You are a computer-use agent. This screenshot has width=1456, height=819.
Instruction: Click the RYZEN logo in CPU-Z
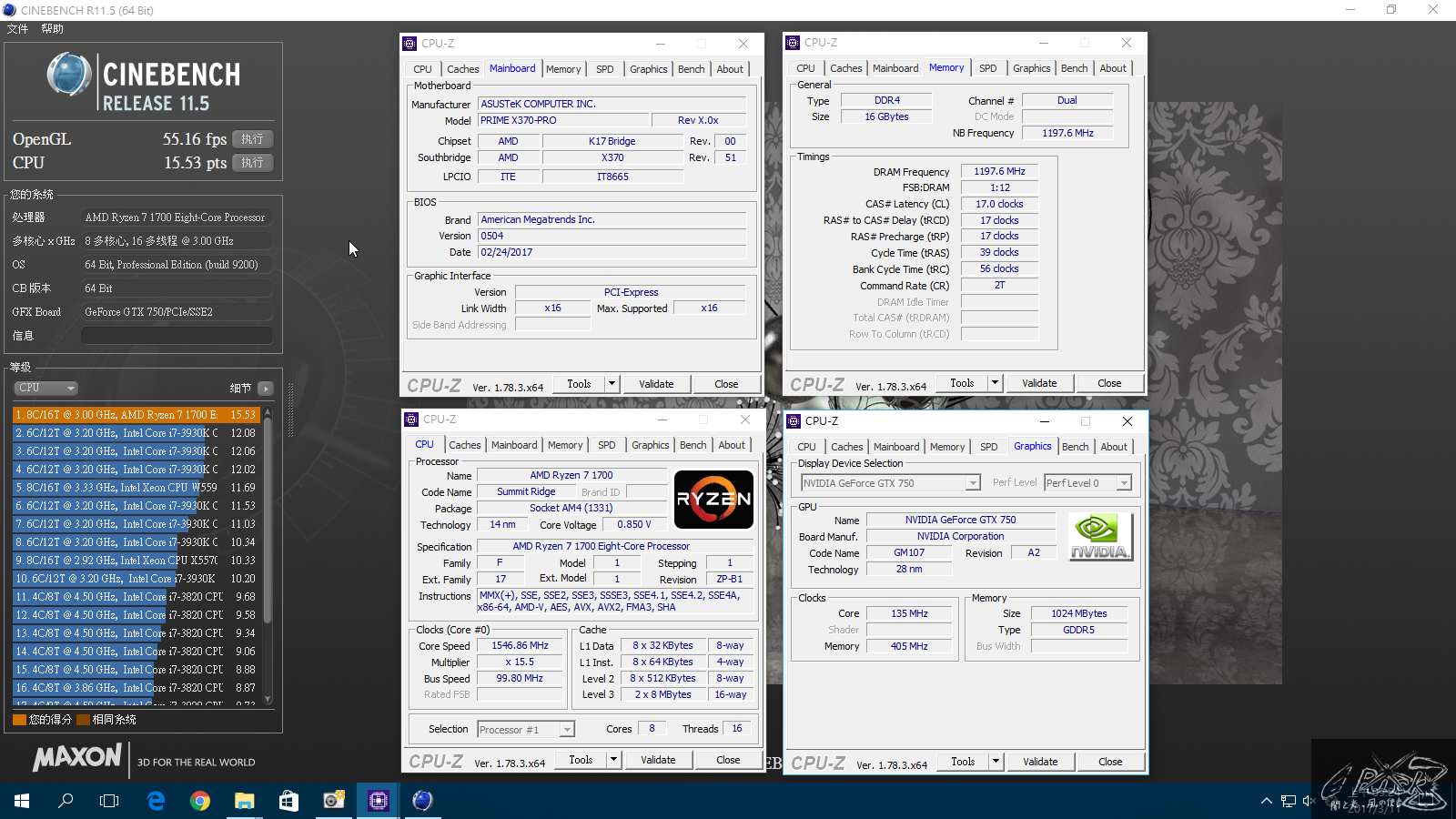pyautogui.click(x=713, y=500)
